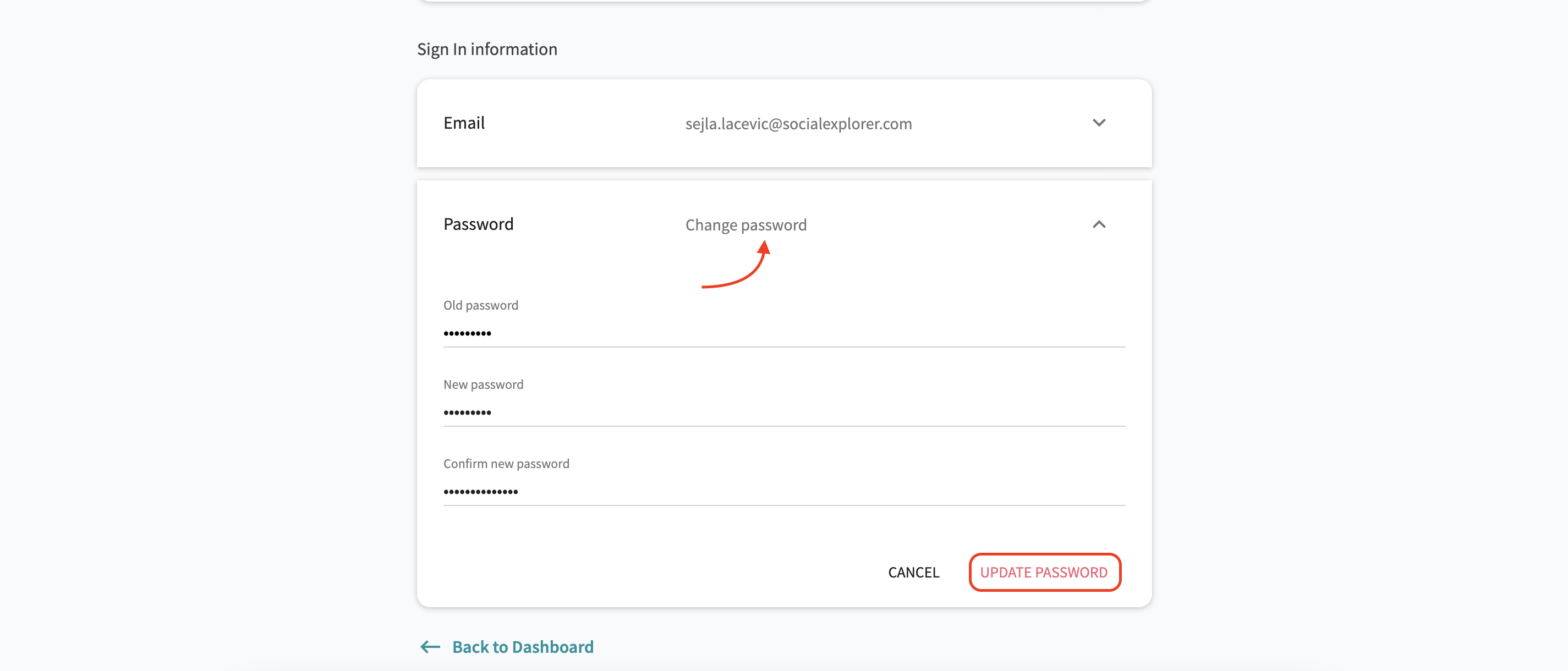Click the sejla.lacevic@socialexplorer.com email address
Screen dimensions: 1568x671
pos(798,124)
